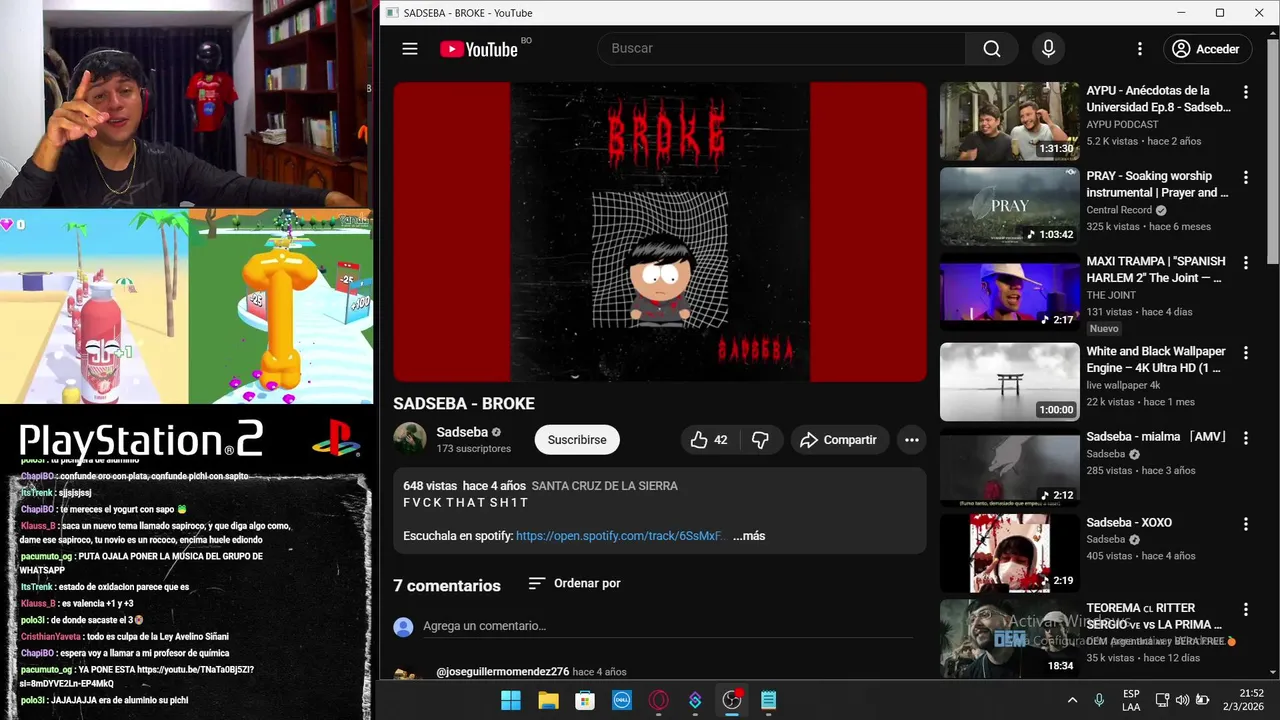Open options menu for AYPU video

click(1246, 92)
